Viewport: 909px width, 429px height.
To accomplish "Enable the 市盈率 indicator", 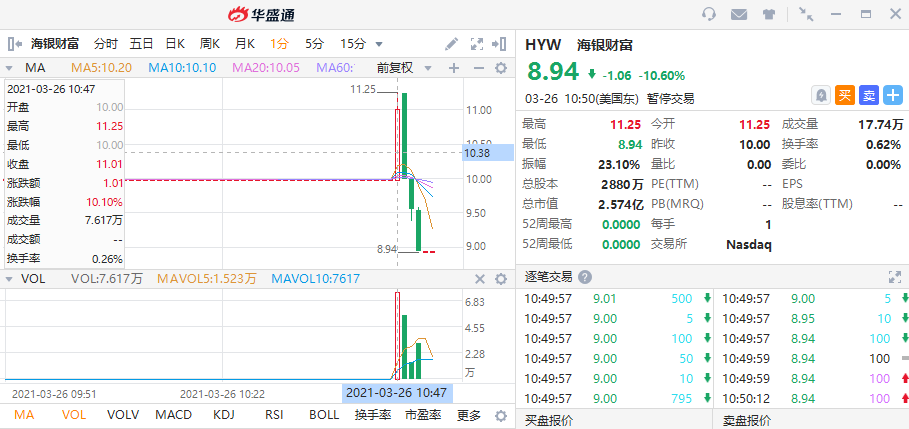I will coord(423,415).
